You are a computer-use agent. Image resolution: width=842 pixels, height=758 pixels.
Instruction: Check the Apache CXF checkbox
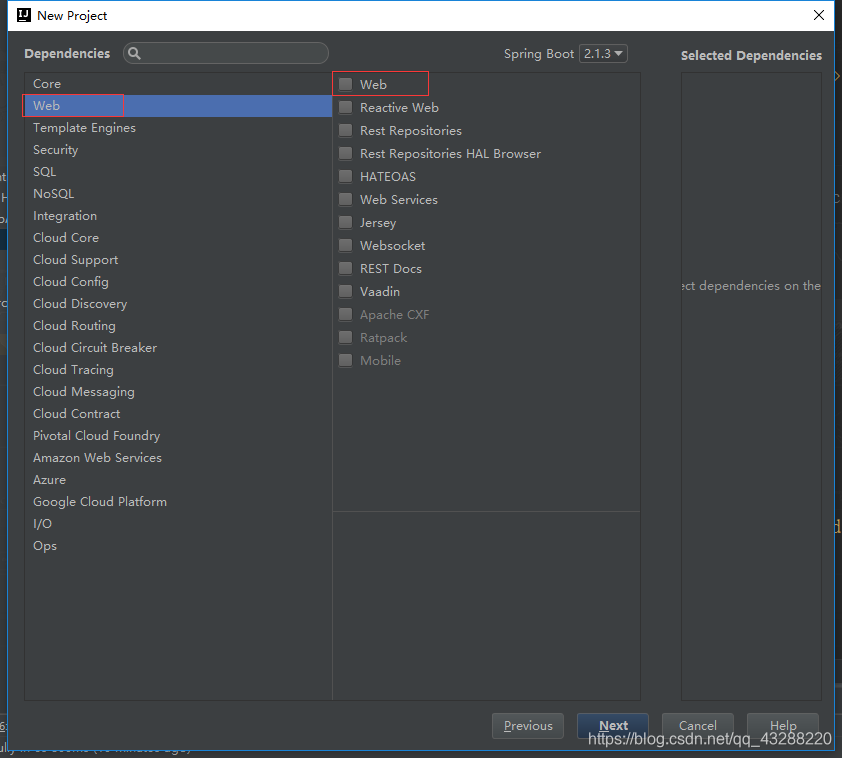345,315
